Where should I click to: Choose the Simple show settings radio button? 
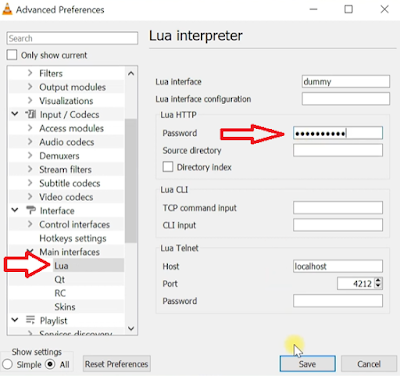click(7, 364)
